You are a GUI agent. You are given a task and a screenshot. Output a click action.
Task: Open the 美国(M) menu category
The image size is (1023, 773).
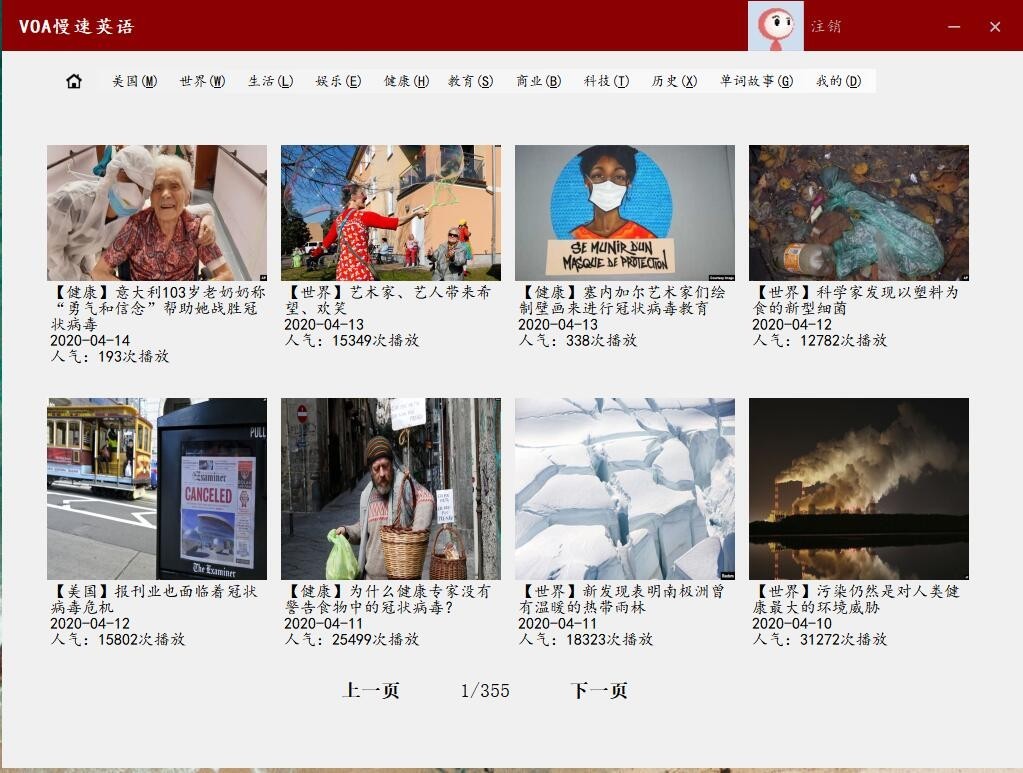tap(134, 81)
